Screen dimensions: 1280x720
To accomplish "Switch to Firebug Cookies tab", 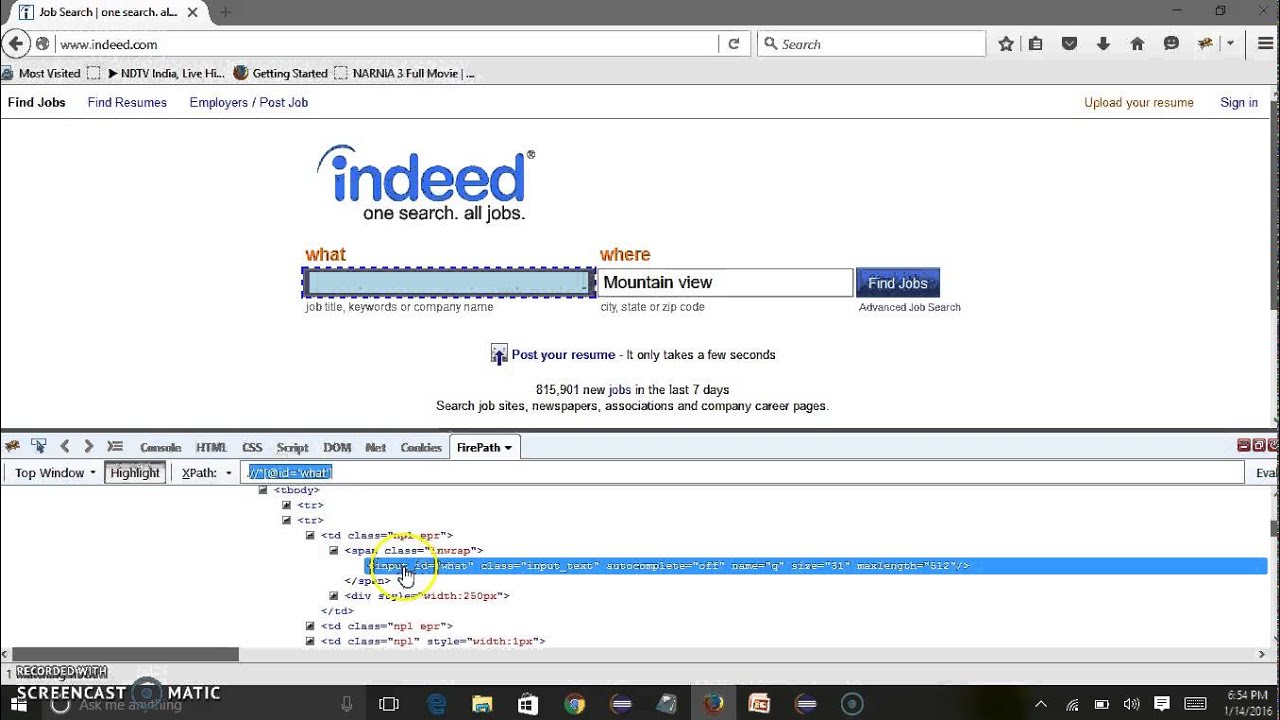I will [x=421, y=448].
